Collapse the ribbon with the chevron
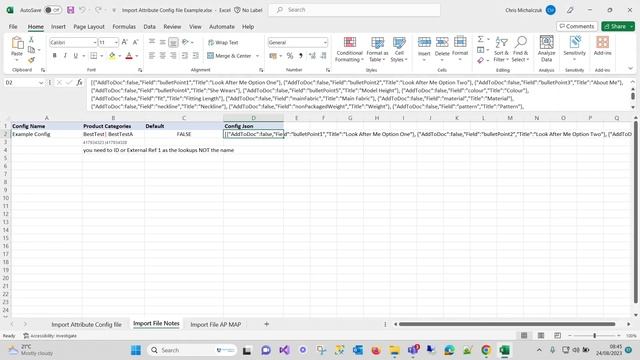 [x=631, y=69]
